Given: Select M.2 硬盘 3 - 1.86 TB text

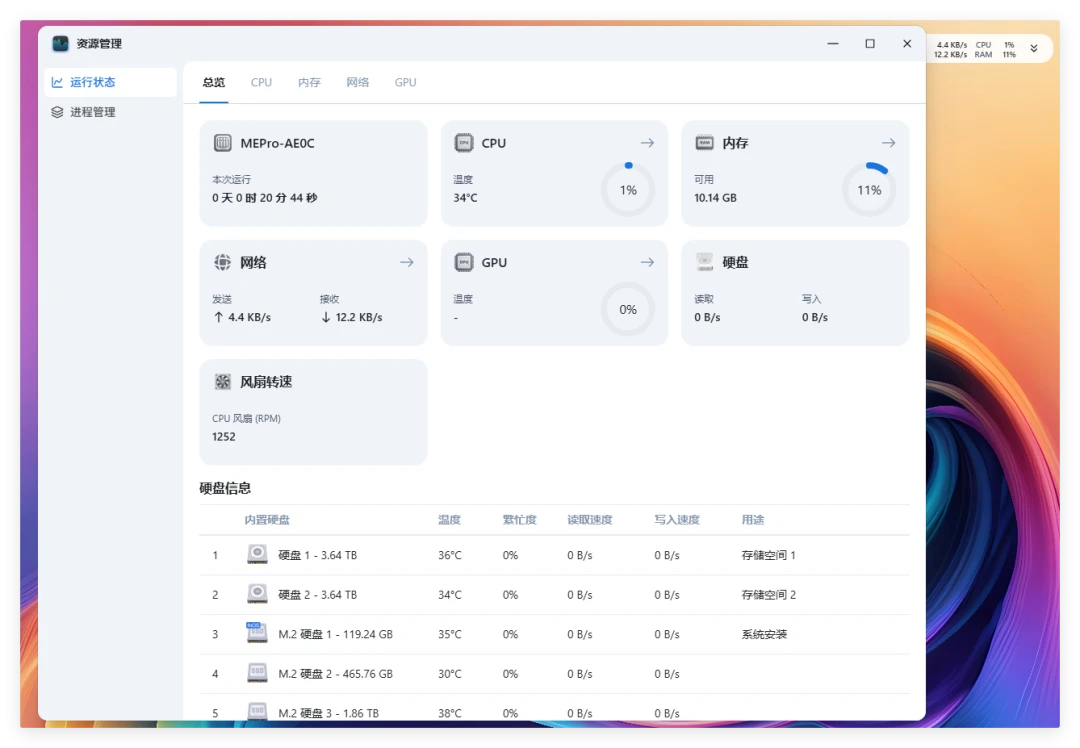Looking at the screenshot, I should tap(329, 713).
